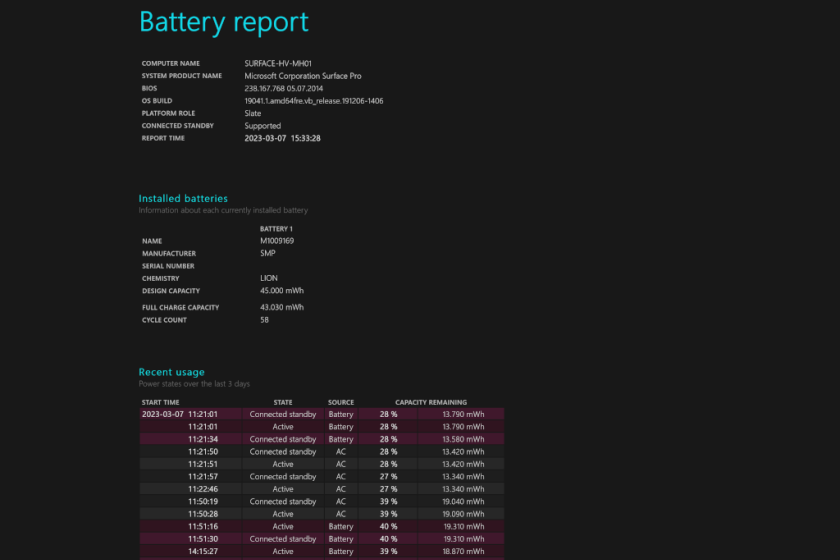This screenshot has width=840, height=560.
Task: Click manufacturer value SMP
Action: pos(268,253)
